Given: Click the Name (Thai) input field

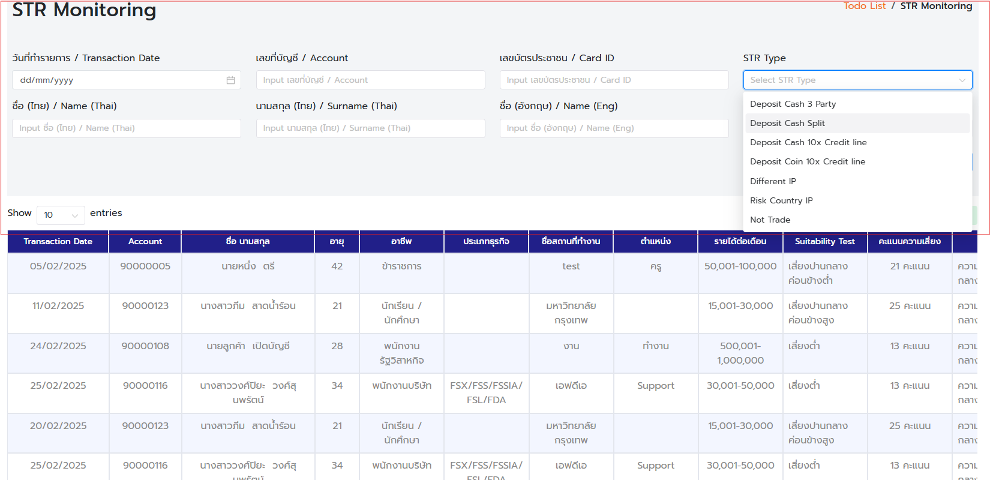Looking at the screenshot, I should tap(126, 128).
